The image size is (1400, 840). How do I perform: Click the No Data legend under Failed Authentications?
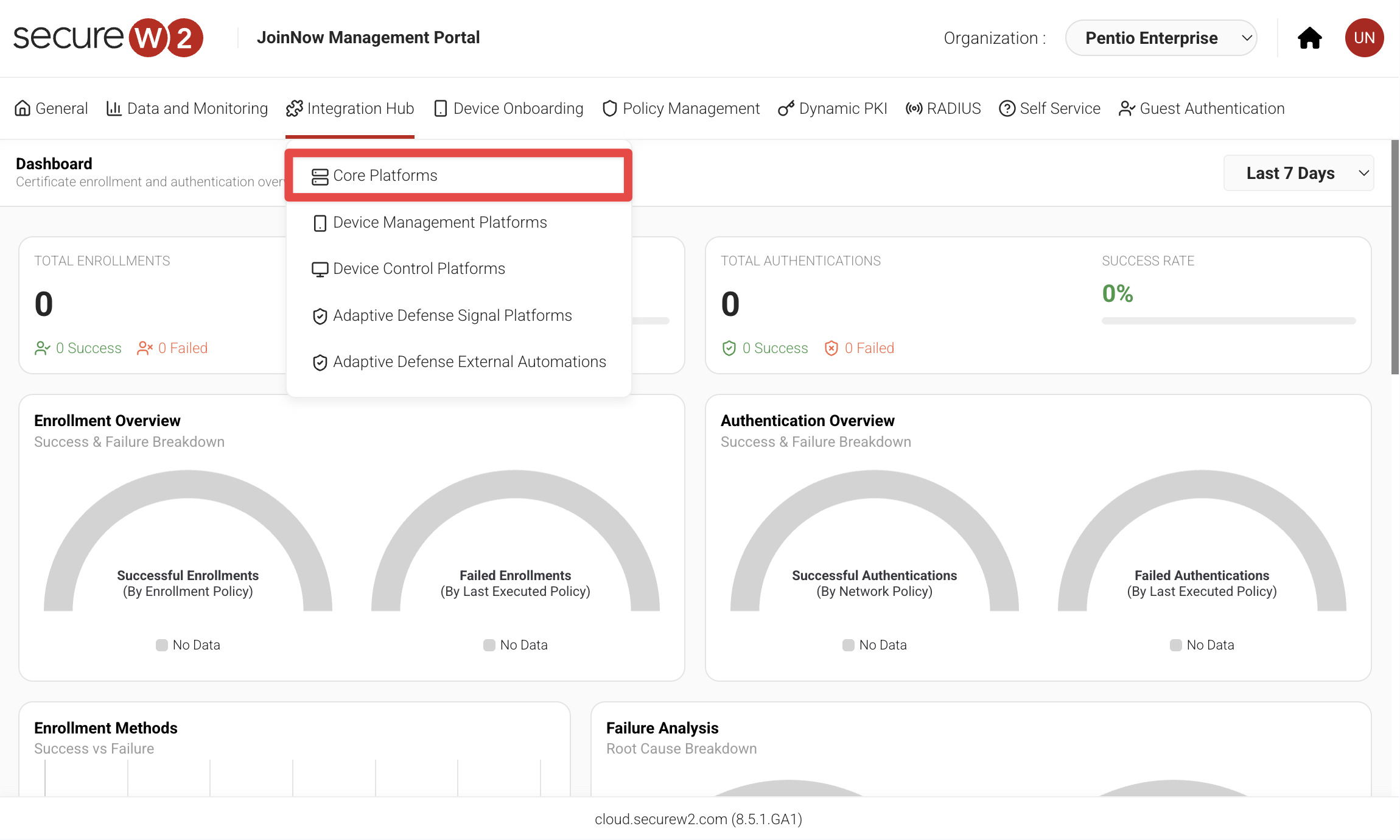click(1202, 645)
